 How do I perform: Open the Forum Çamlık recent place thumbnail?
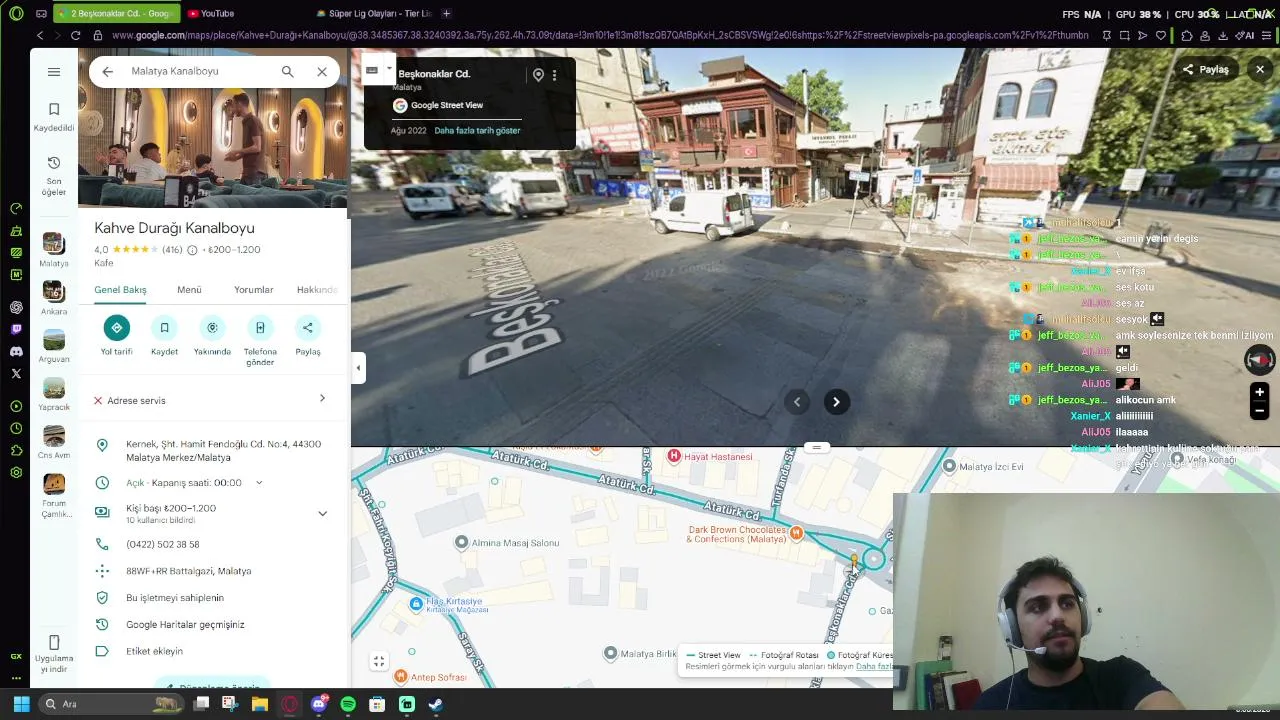pyautogui.click(x=54, y=483)
